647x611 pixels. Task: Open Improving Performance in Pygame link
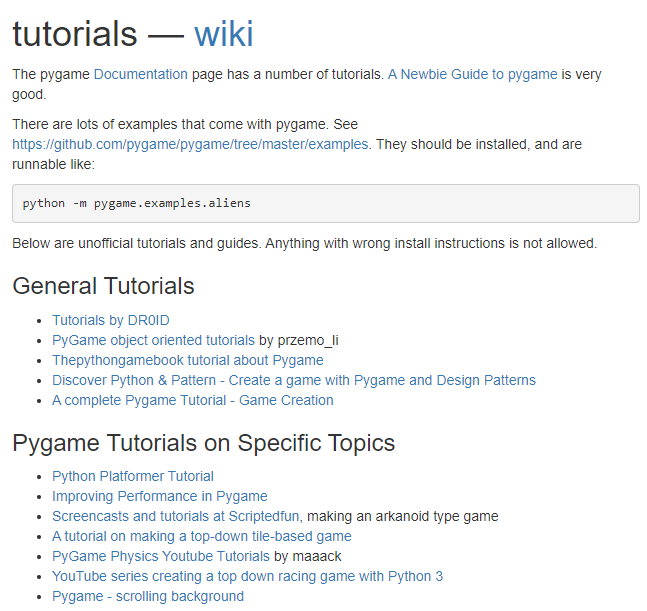click(160, 496)
